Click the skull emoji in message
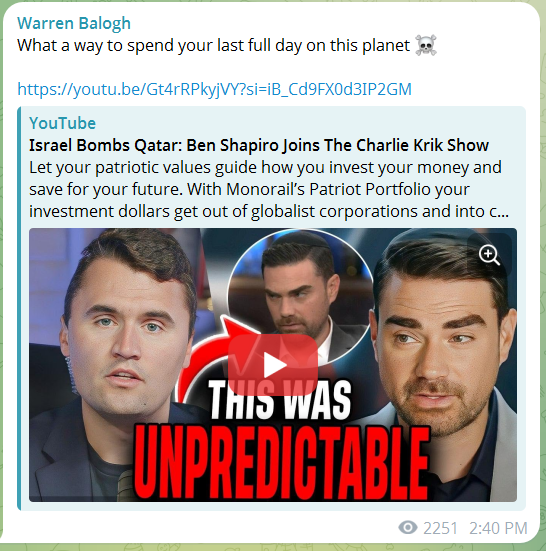The width and height of the screenshot is (546, 551). [x=426, y=45]
